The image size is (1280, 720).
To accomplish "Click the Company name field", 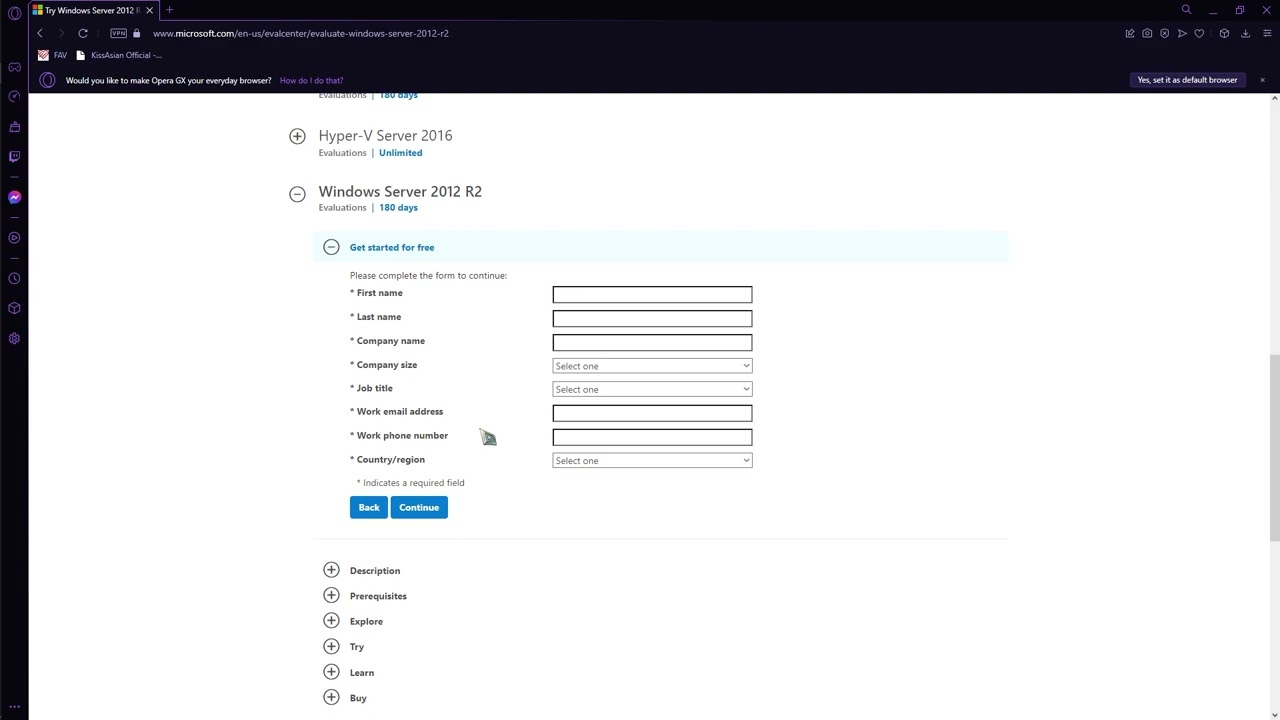I will pyautogui.click(x=652, y=342).
